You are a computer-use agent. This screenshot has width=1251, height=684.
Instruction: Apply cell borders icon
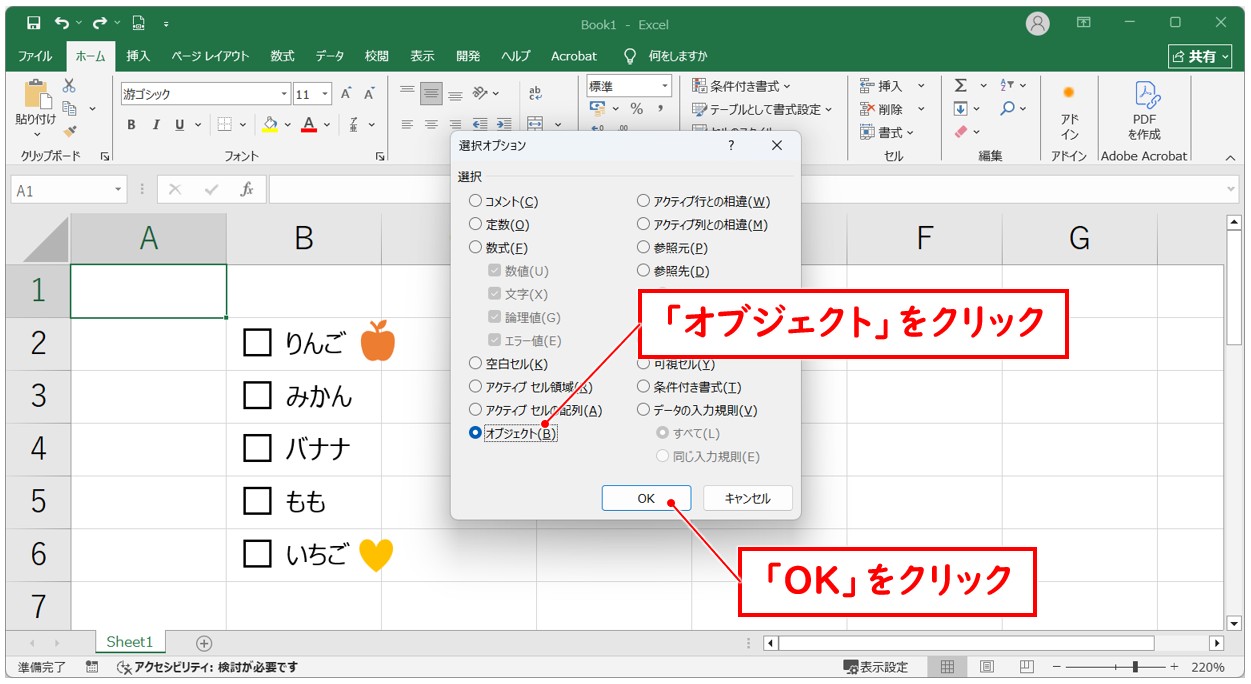tap(224, 125)
